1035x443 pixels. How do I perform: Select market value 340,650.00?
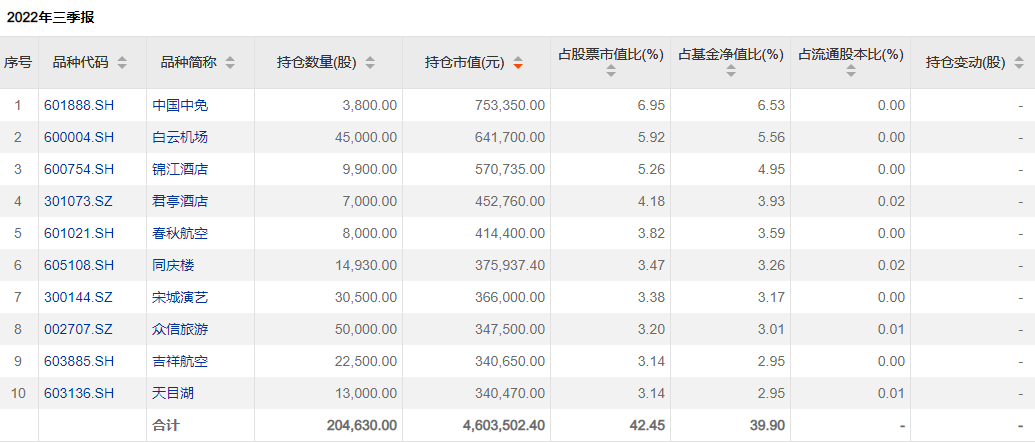tap(510, 362)
